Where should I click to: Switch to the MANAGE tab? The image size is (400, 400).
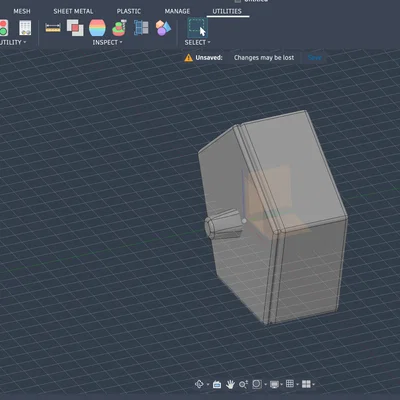[177, 11]
